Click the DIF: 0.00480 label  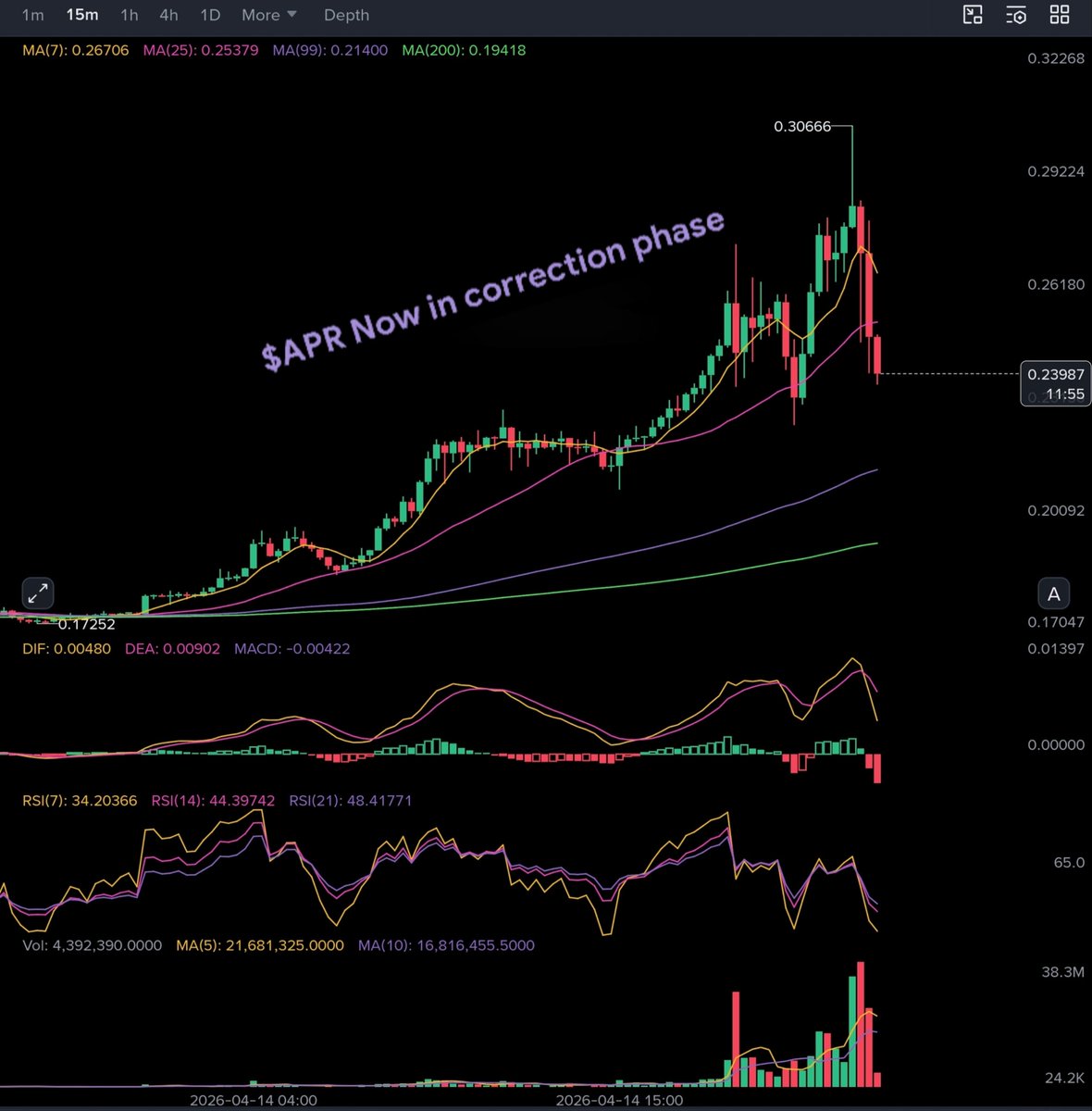(67, 649)
